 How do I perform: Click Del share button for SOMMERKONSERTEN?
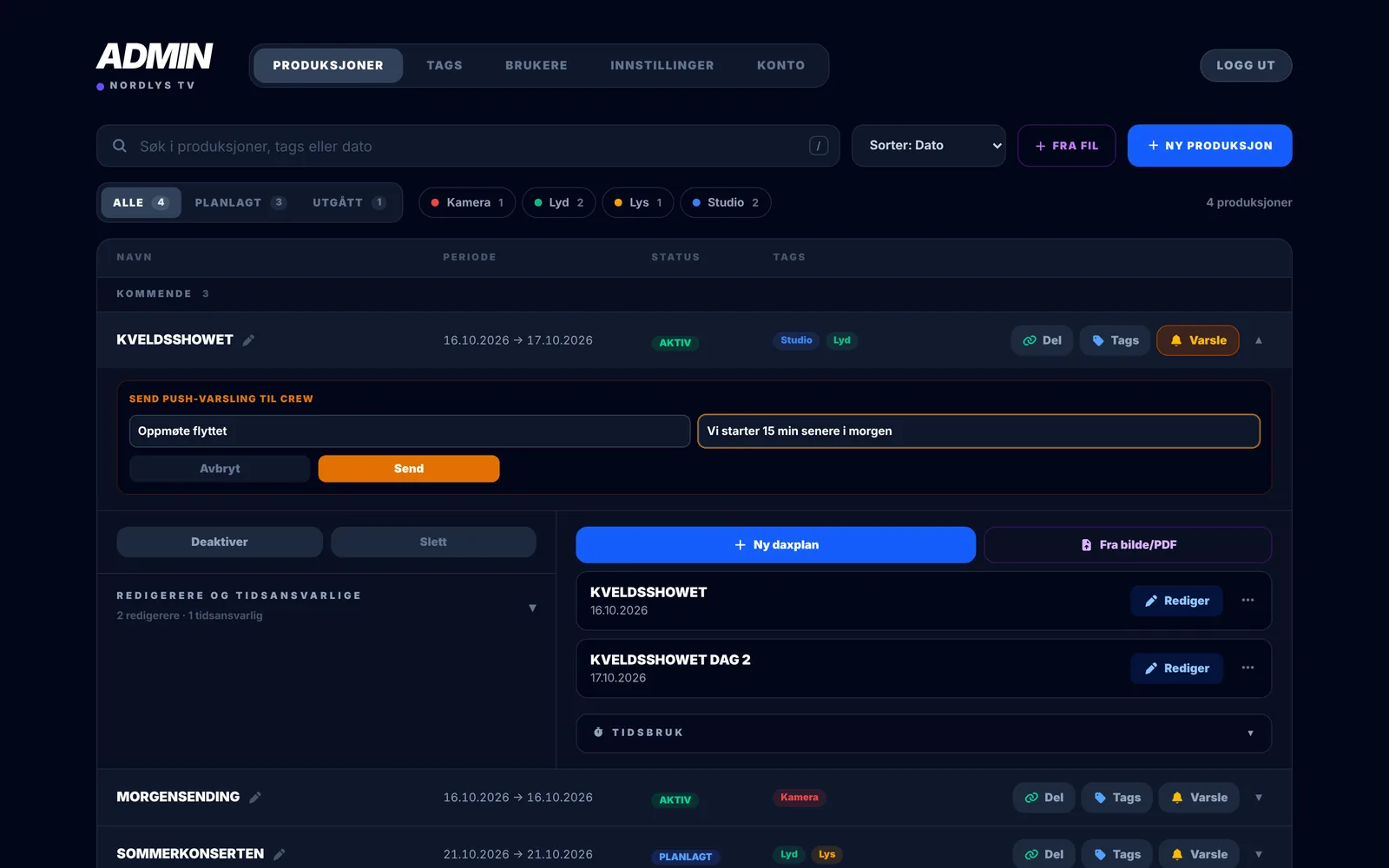pyautogui.click(x=1044, y=854)
